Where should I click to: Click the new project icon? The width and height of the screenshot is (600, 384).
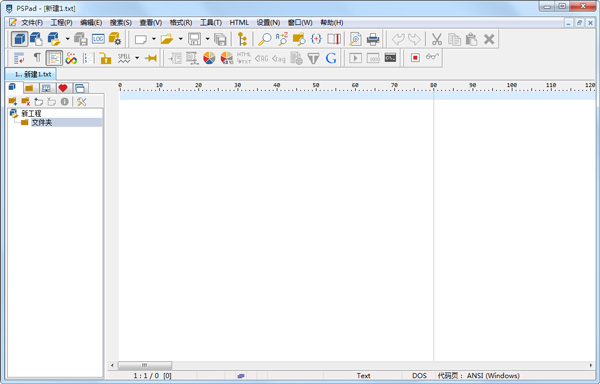point(37,39)
